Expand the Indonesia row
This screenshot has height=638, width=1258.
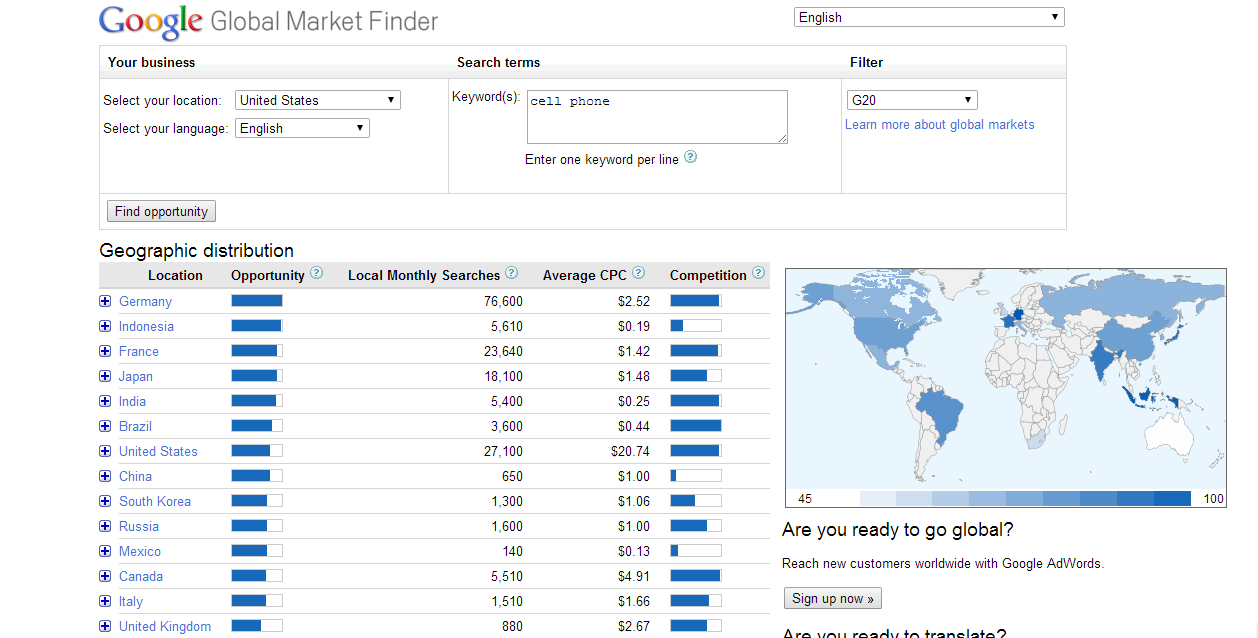pyautogui.click(x=105, y=326)
